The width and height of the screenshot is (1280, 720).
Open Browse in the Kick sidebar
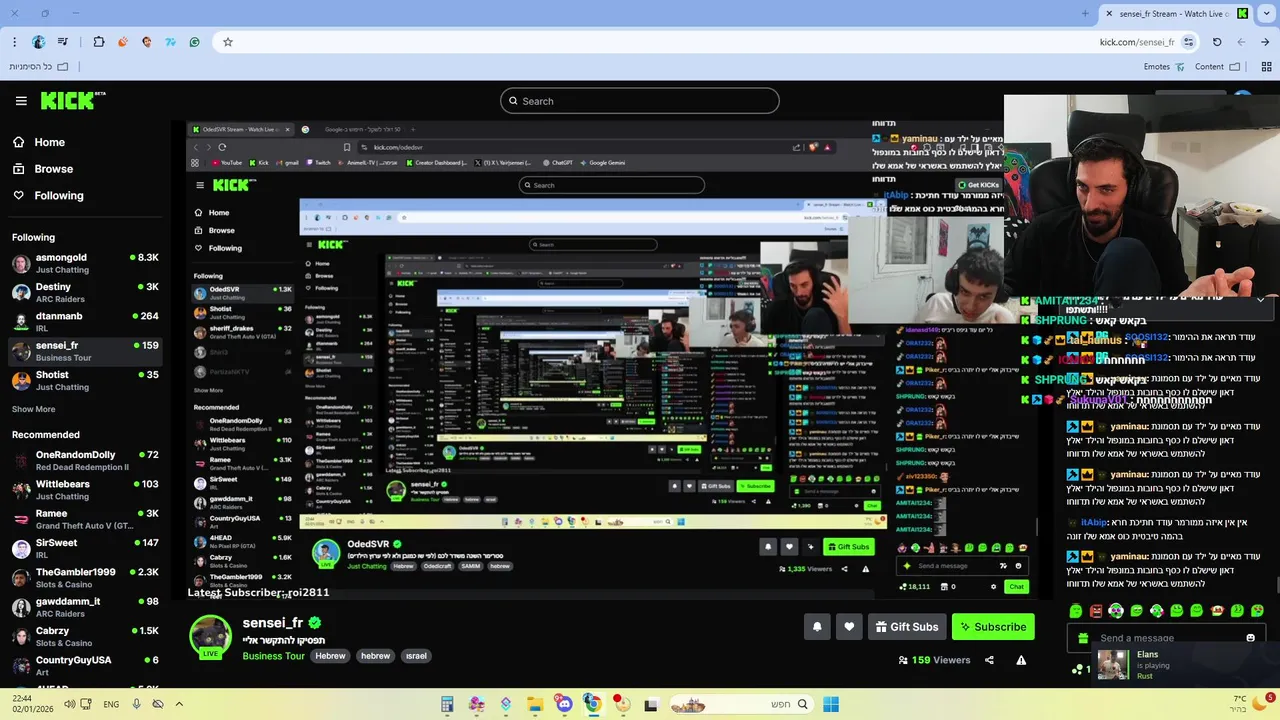pos(43,169)
